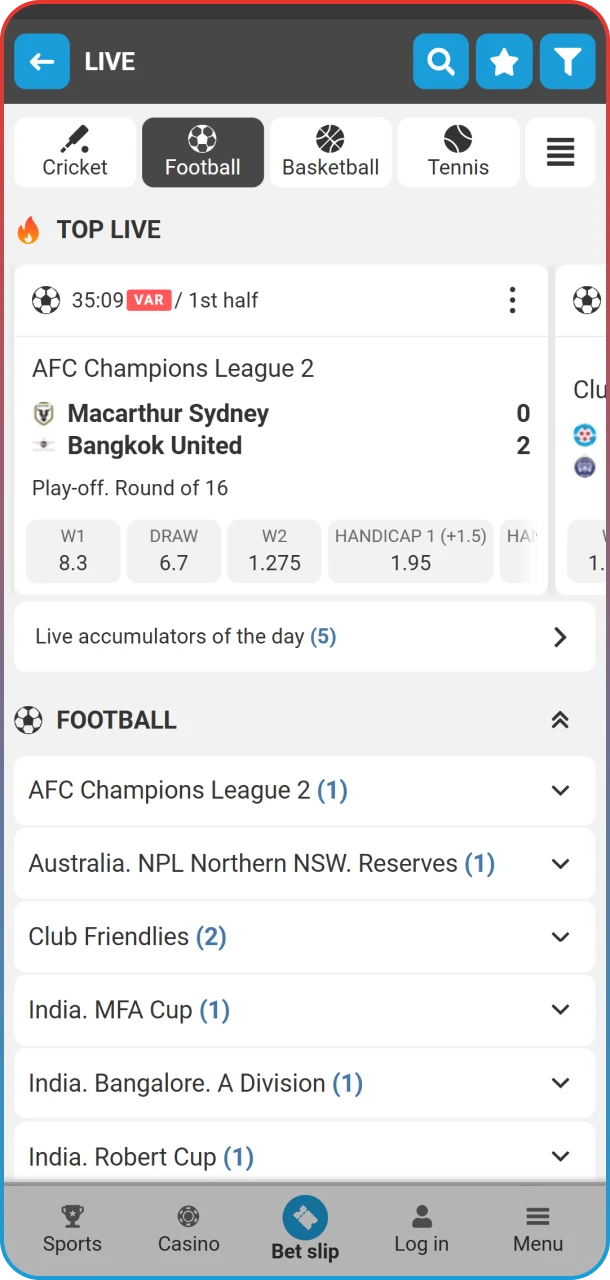Expand India. MFA Cup matches
610x1280 pixels.
pyautogui.click(x=305, y=1009)
